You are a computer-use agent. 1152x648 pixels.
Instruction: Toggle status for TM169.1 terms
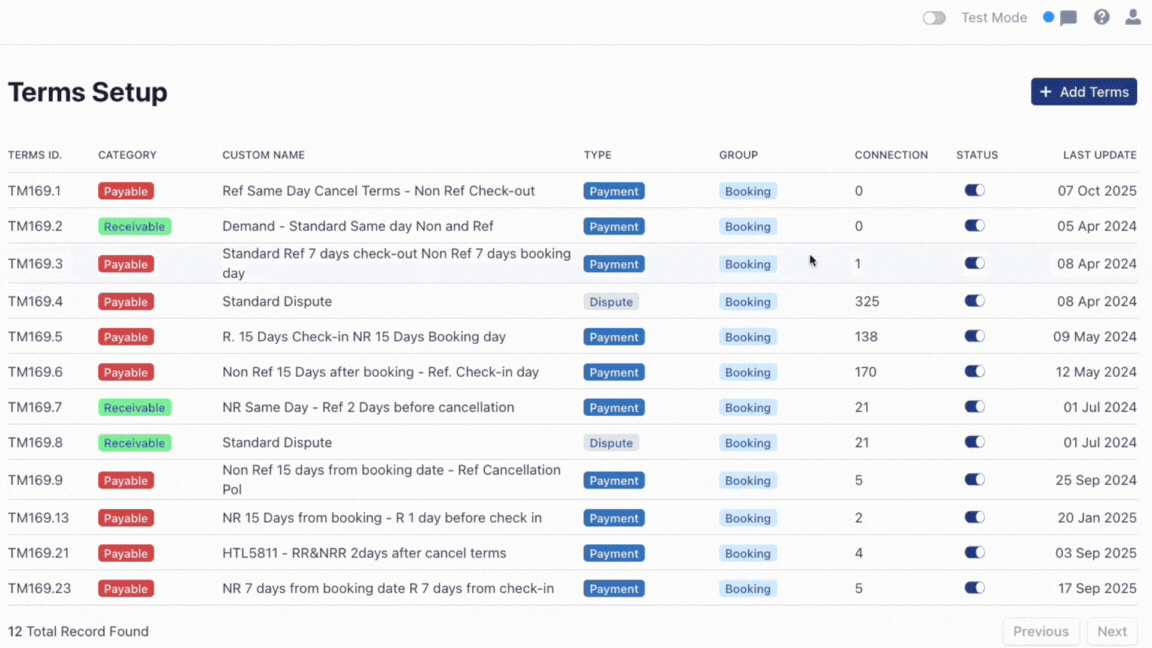(974, 190)
